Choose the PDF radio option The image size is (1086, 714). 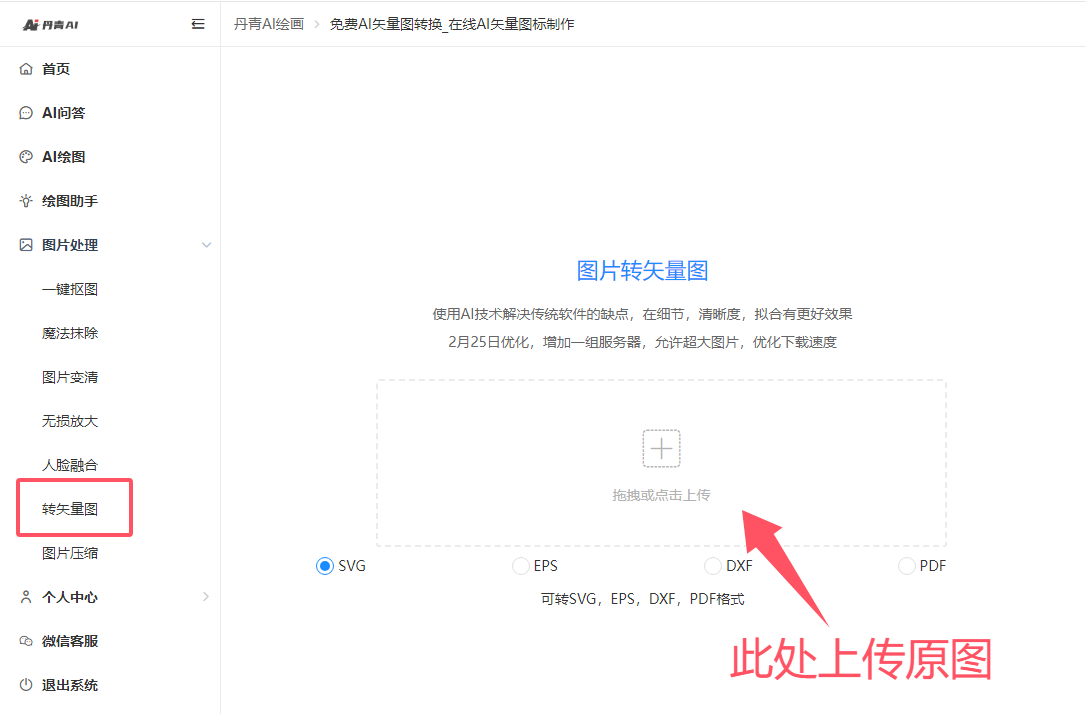[907, 566]
